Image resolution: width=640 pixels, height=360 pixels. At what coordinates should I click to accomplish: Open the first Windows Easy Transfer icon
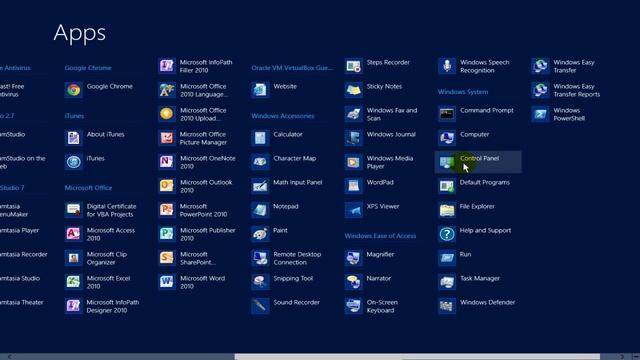pos(540,66)
